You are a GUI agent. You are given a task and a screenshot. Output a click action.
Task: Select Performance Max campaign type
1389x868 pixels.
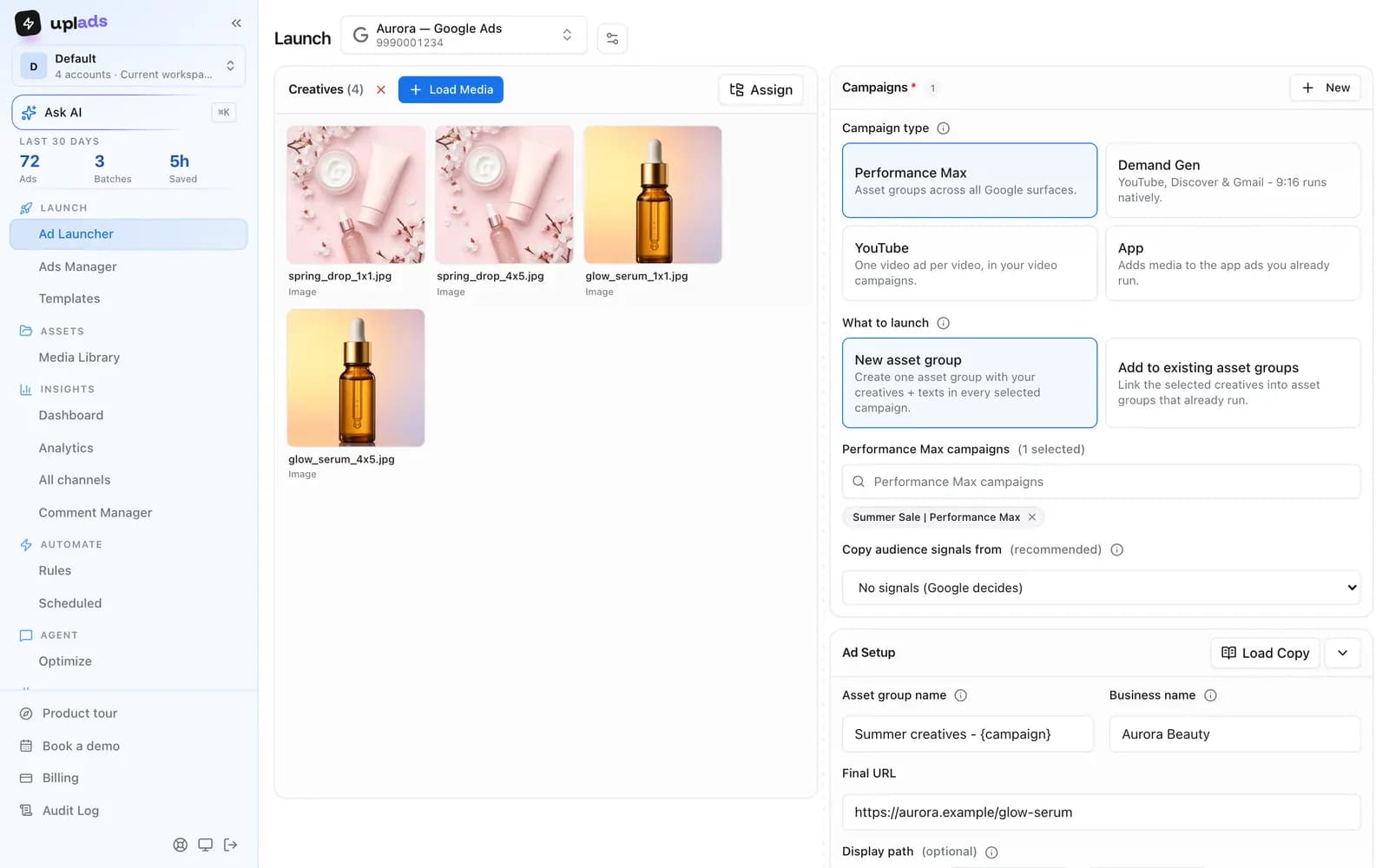pyautogui.click(x=969, y=181)
